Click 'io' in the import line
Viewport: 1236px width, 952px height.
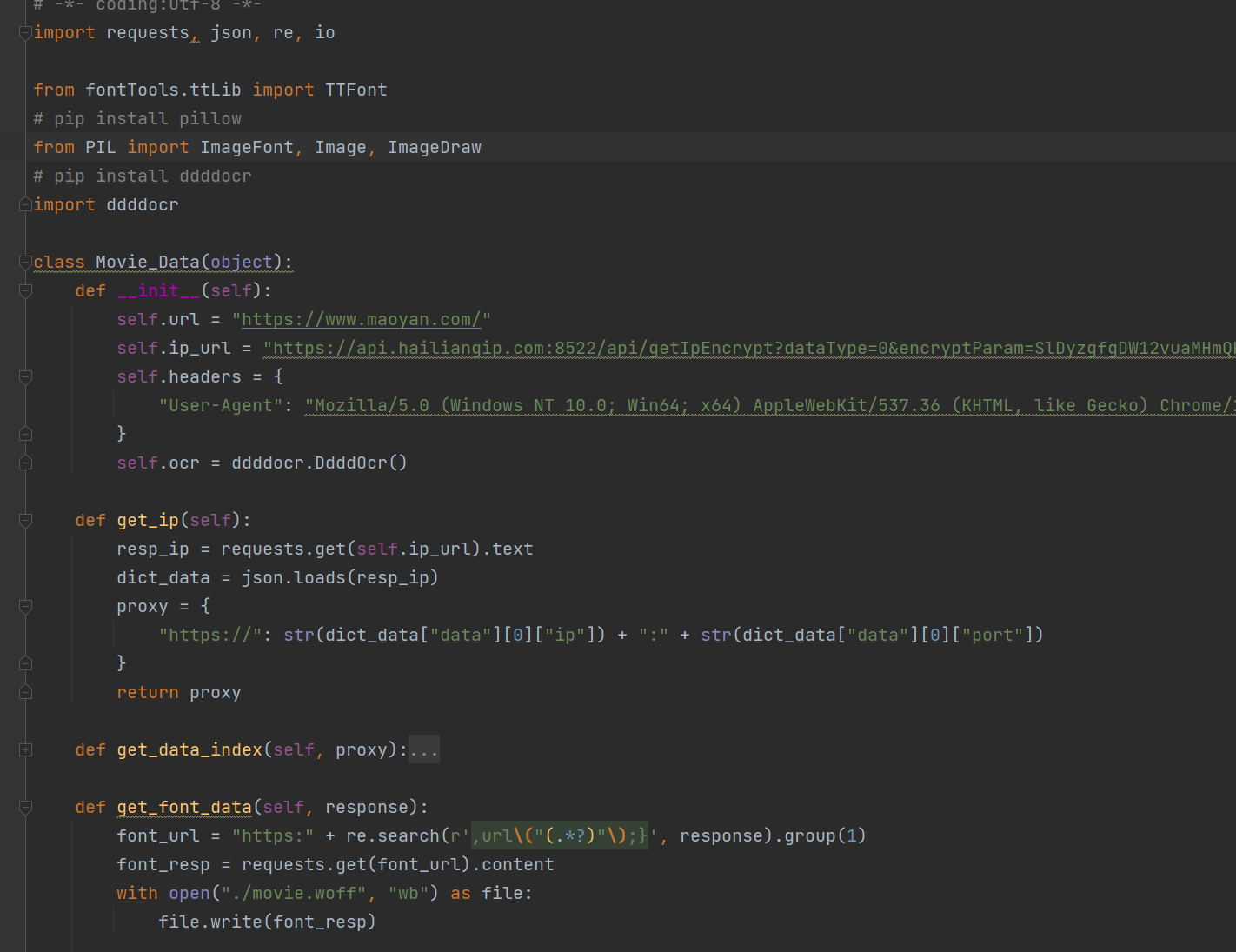[x=325, y=33]
